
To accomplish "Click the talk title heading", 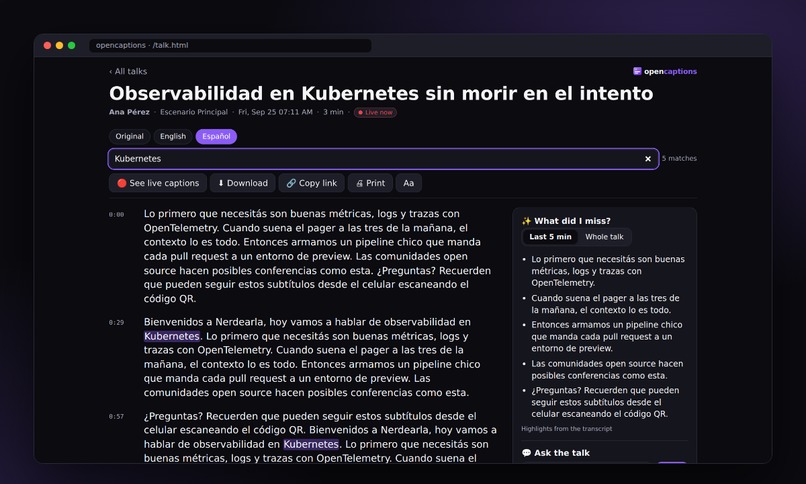I will [x=381, y=94].
